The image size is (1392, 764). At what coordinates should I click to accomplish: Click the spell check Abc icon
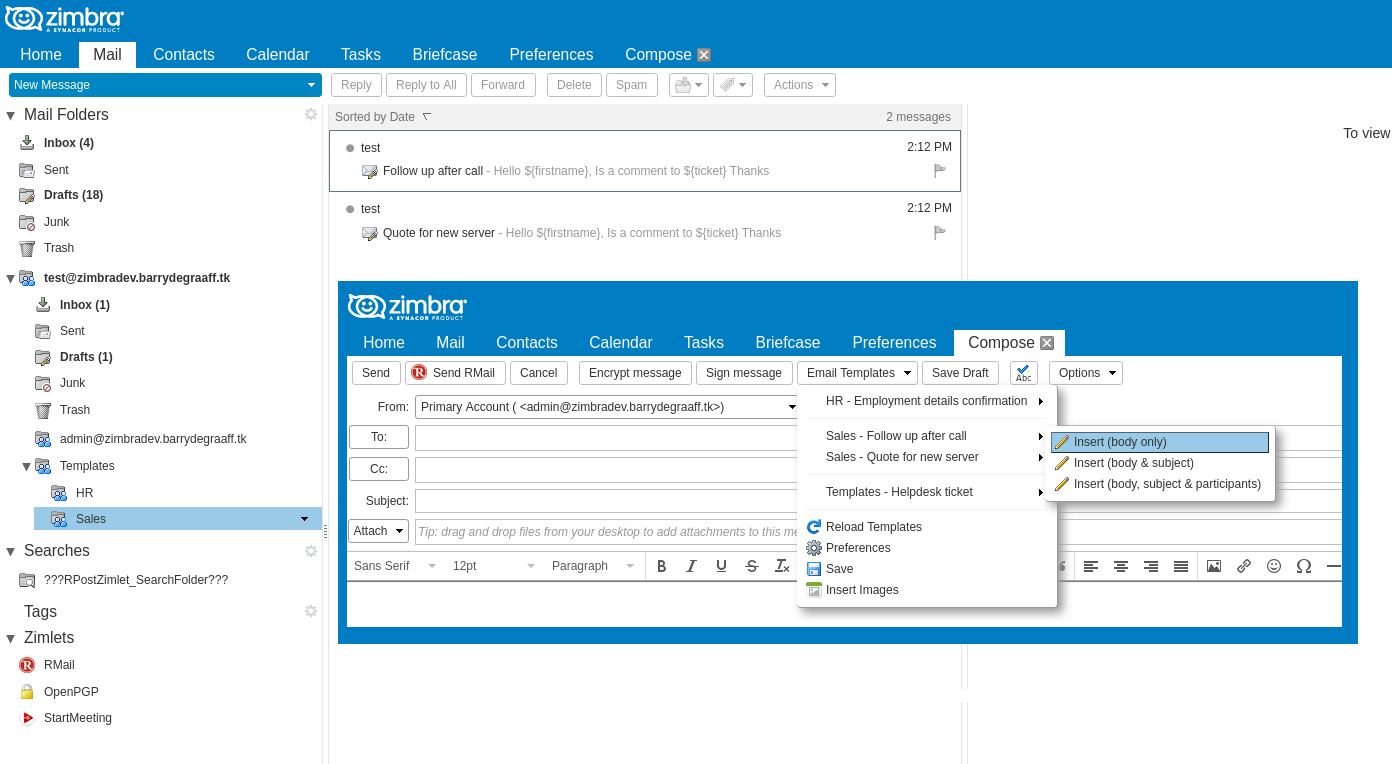1023,373
